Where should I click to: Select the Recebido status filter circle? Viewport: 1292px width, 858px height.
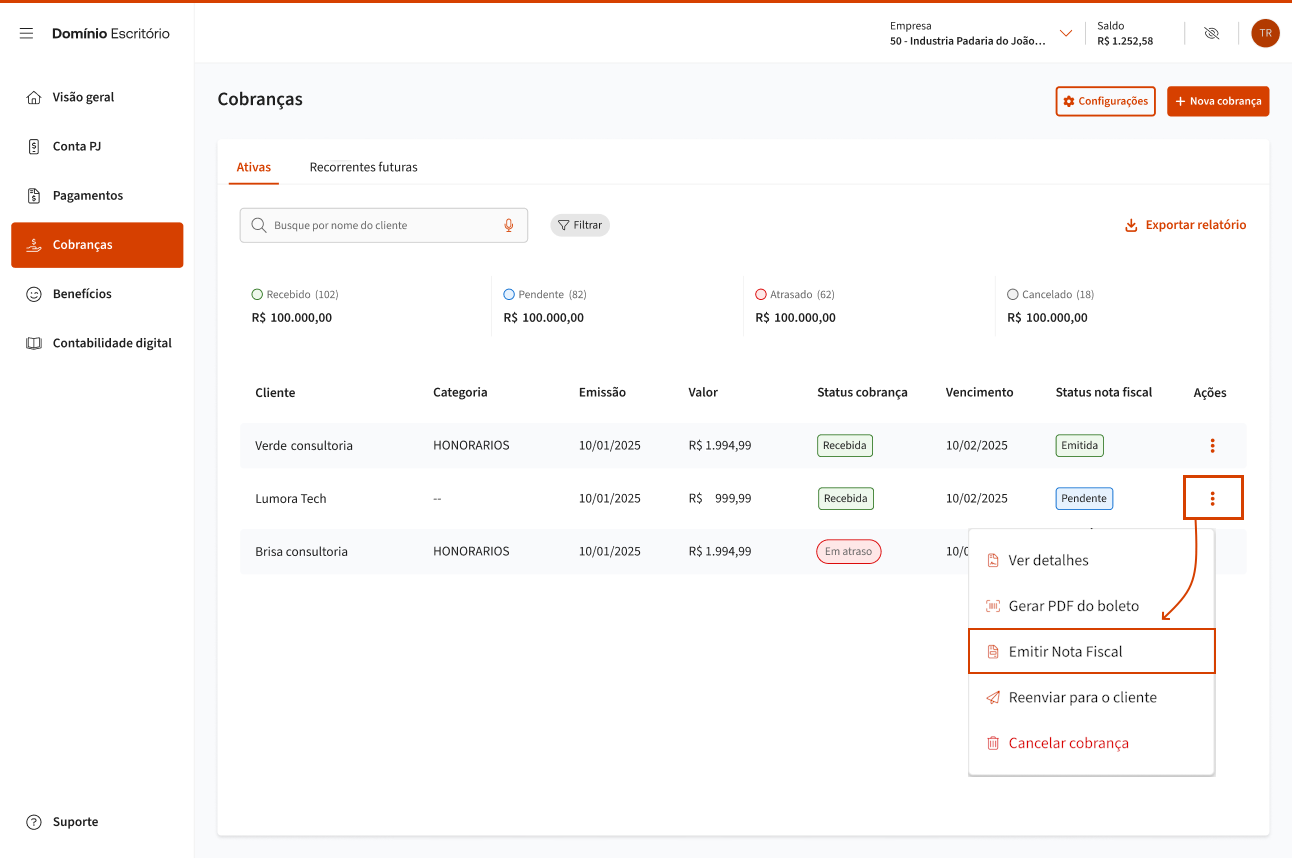pyautogui.click(x=257, y=295)
